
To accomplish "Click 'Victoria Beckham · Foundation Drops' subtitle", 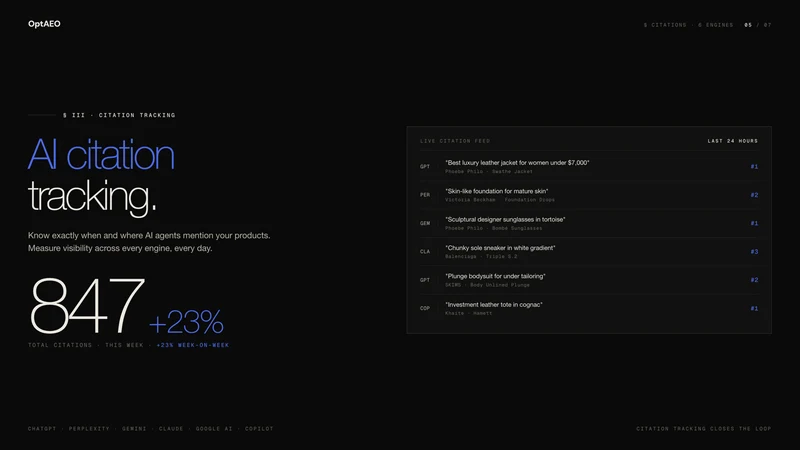I will coord(499,200).
